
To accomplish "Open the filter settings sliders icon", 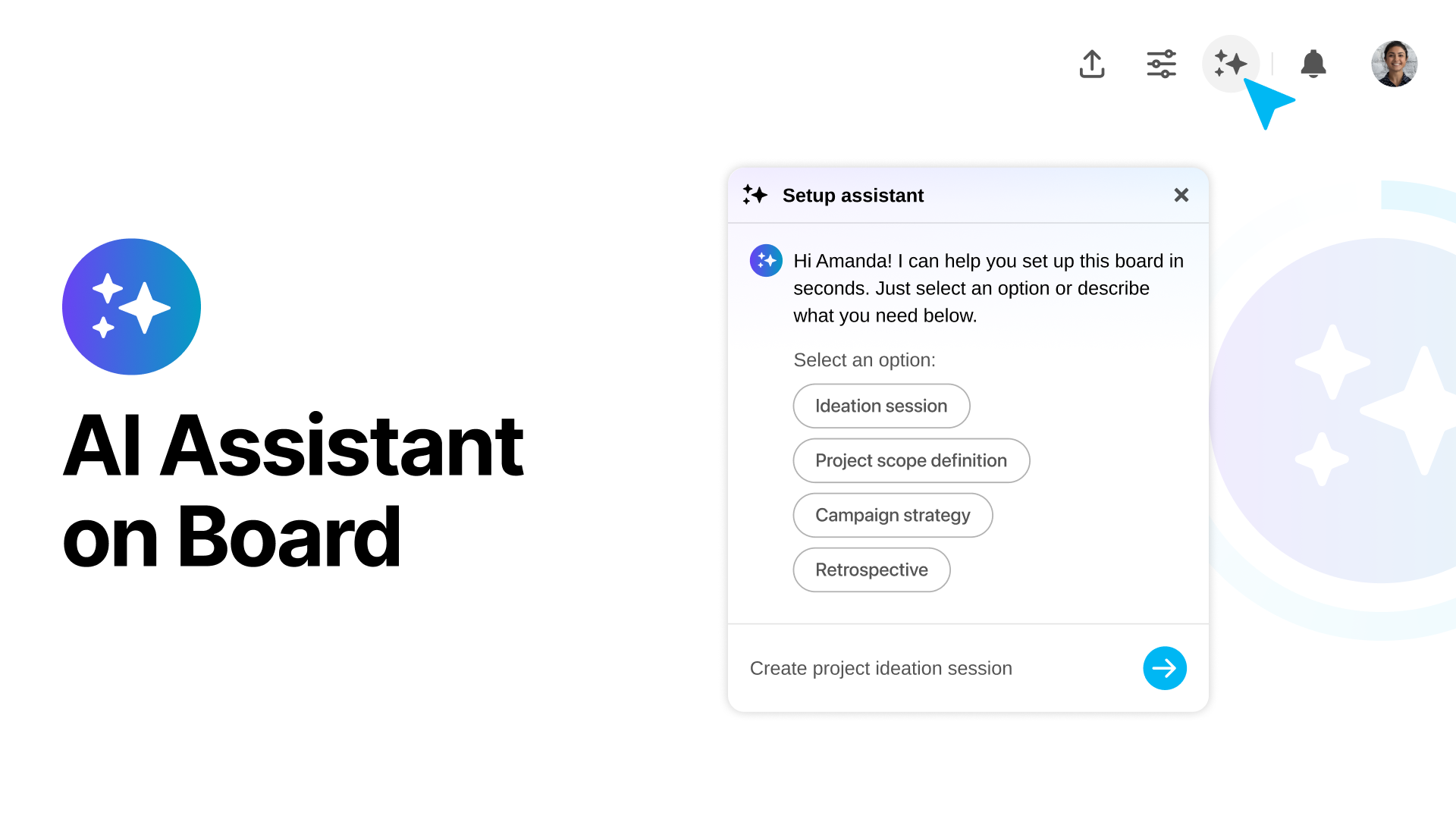I will [x=1161, y=64].
